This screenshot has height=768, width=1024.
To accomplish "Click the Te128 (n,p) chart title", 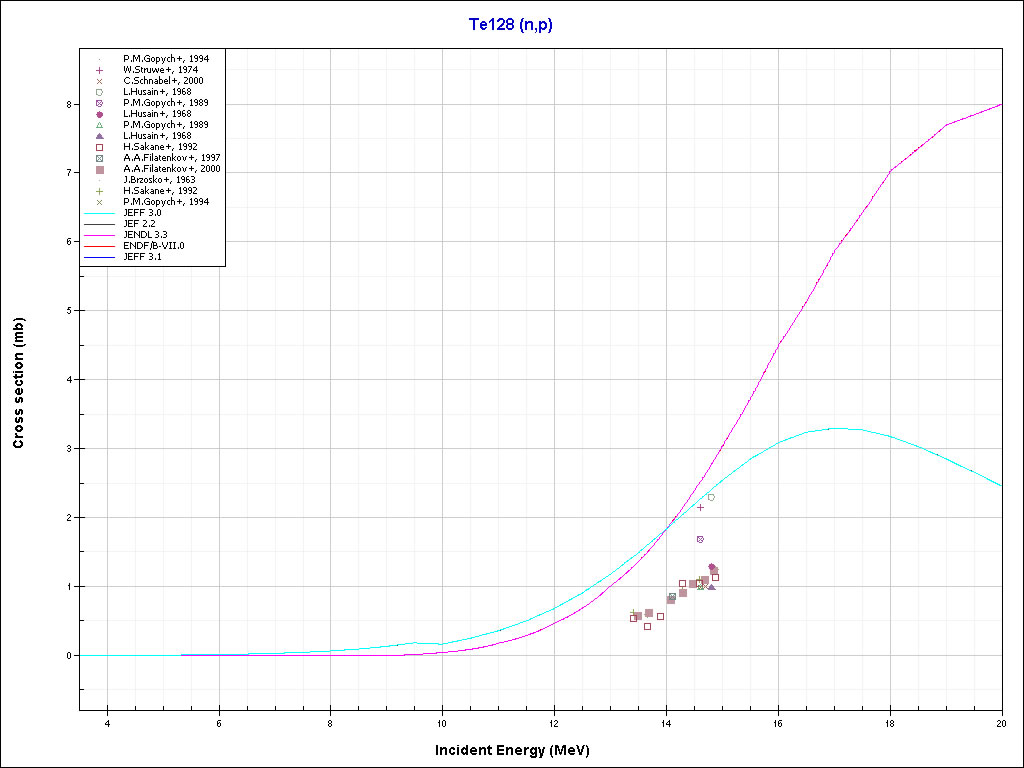I will 511,24.
